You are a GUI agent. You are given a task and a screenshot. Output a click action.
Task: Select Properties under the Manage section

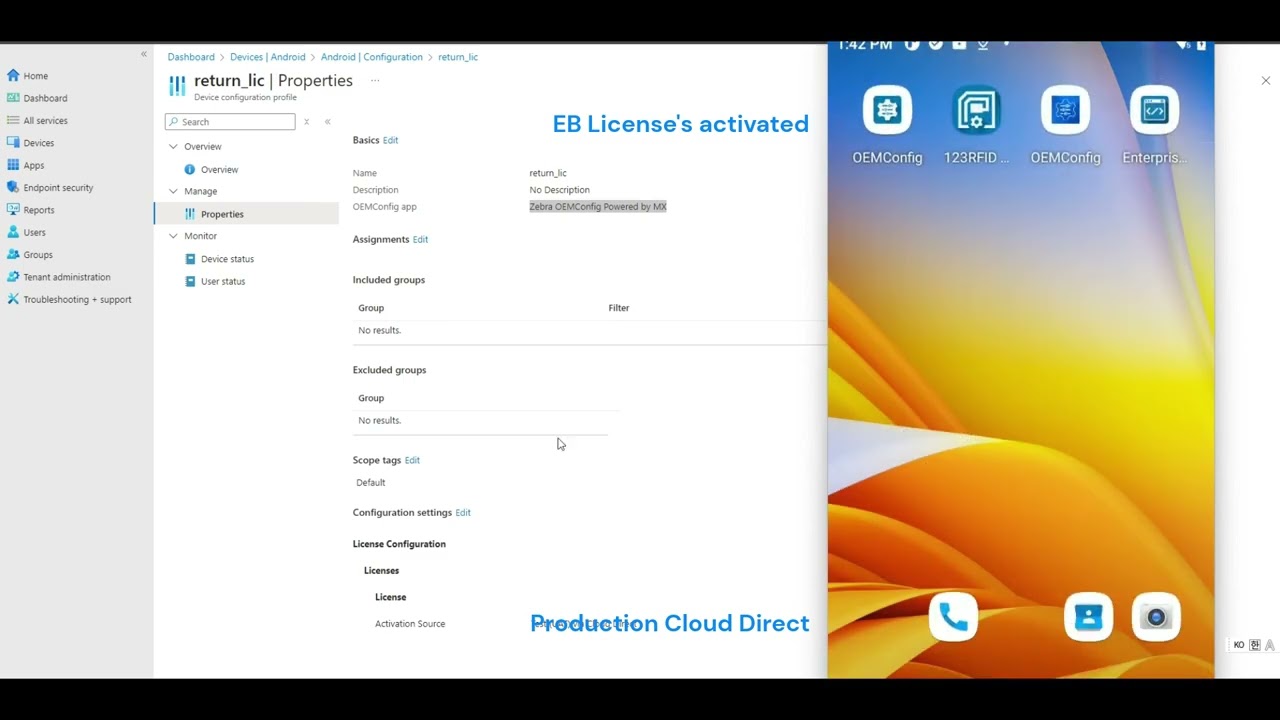[x=221, y=214]
